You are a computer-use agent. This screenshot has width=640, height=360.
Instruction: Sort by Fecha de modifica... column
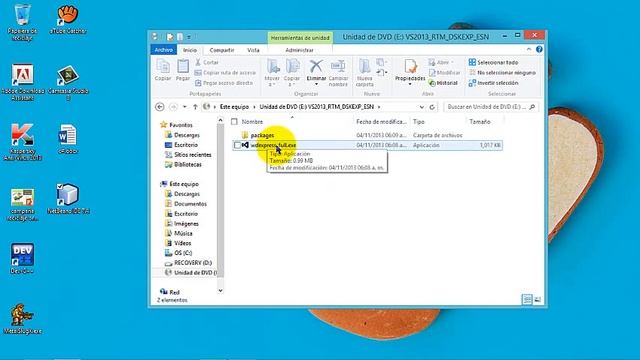point(381,122)
